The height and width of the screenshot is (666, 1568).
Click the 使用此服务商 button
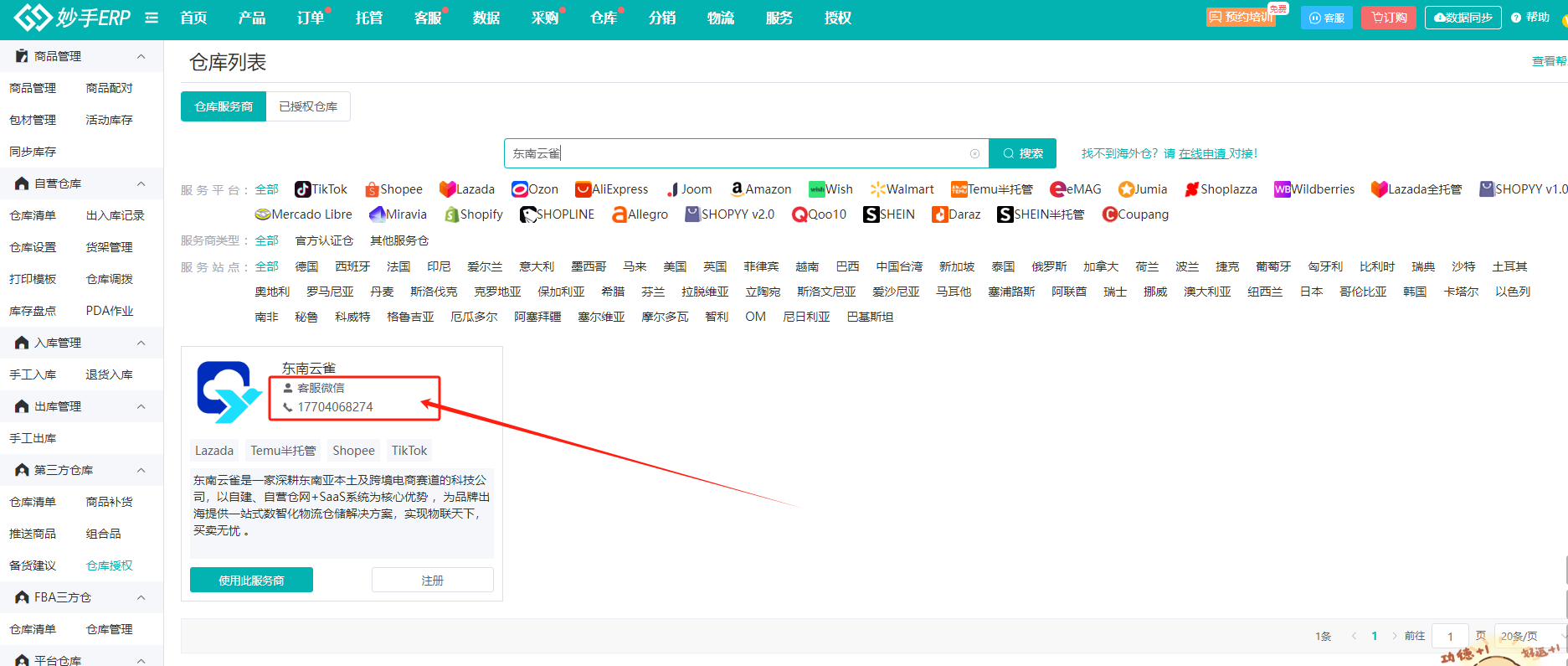click(x=251, y=580)
